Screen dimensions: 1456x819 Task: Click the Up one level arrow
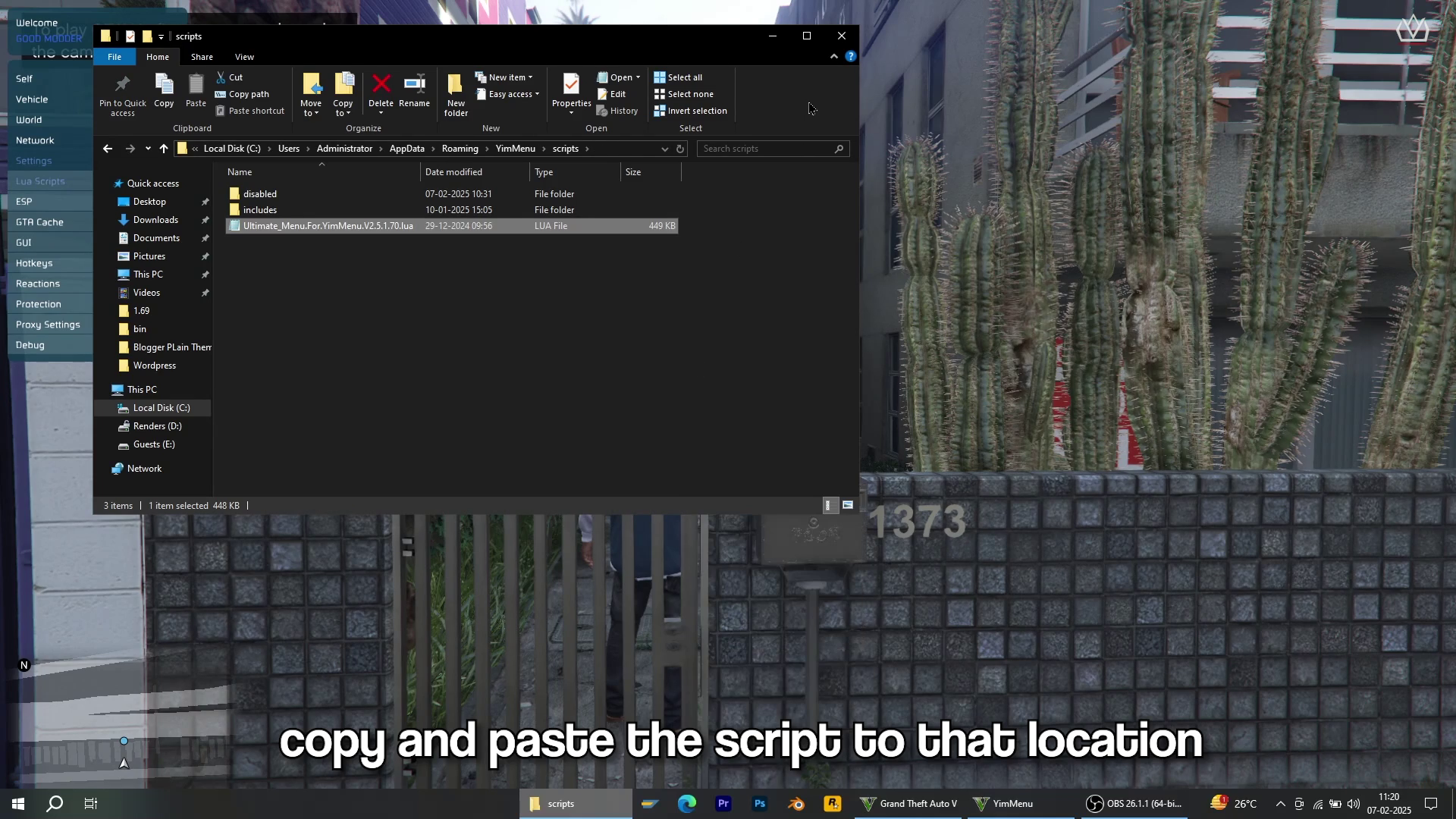pyautogui.click(x=164, y=149)
